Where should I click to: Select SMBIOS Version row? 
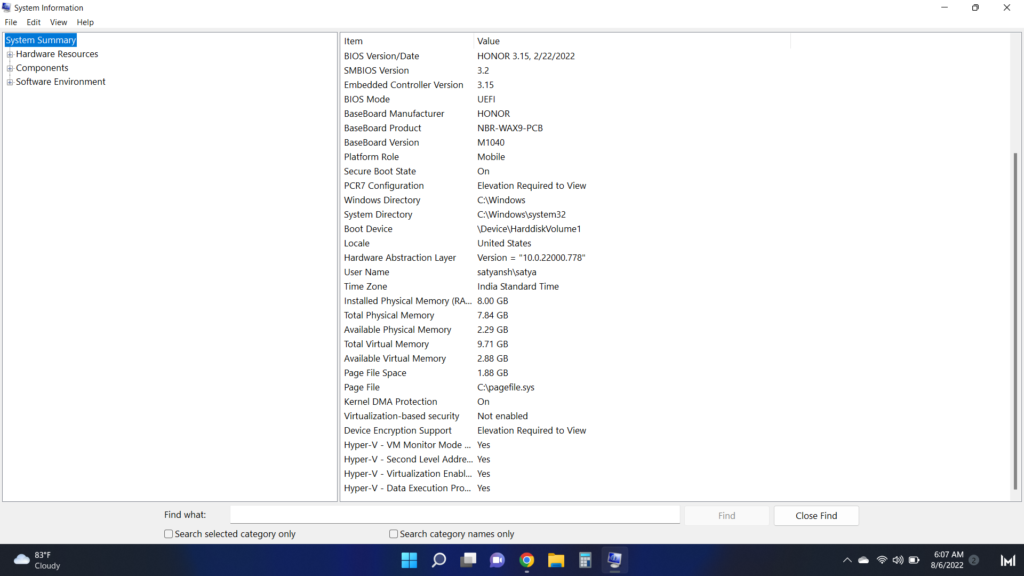[x=566, y=71]
